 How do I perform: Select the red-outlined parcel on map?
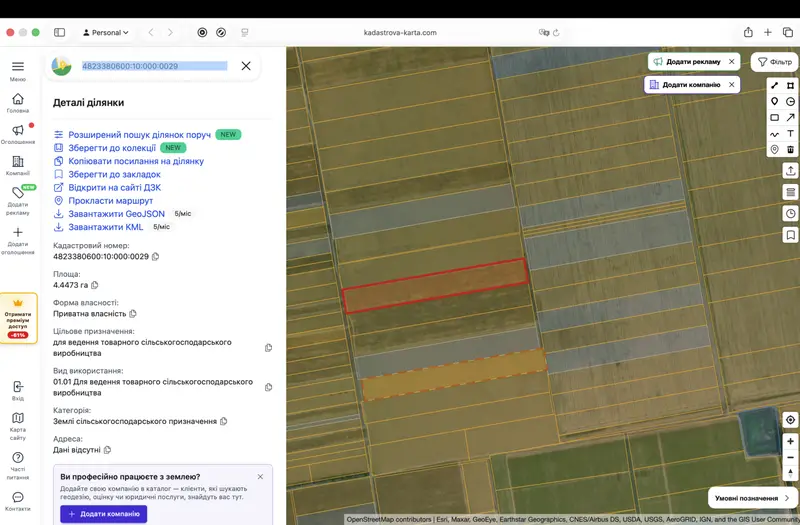coord(435,286)
